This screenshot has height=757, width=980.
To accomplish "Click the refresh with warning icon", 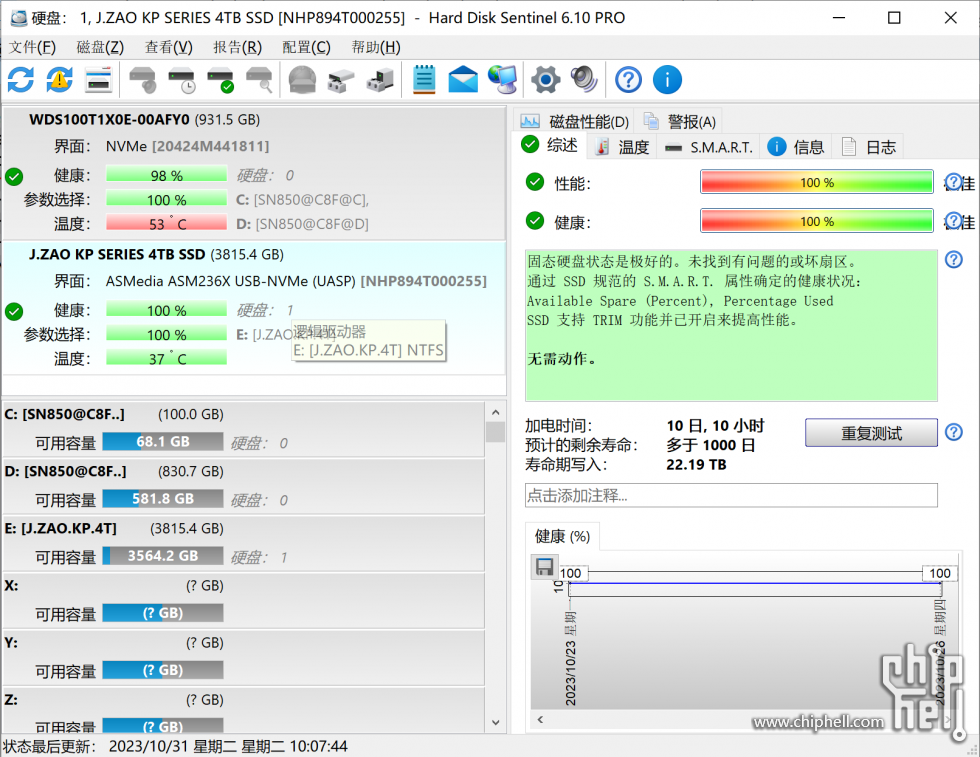I will (59, 79).
